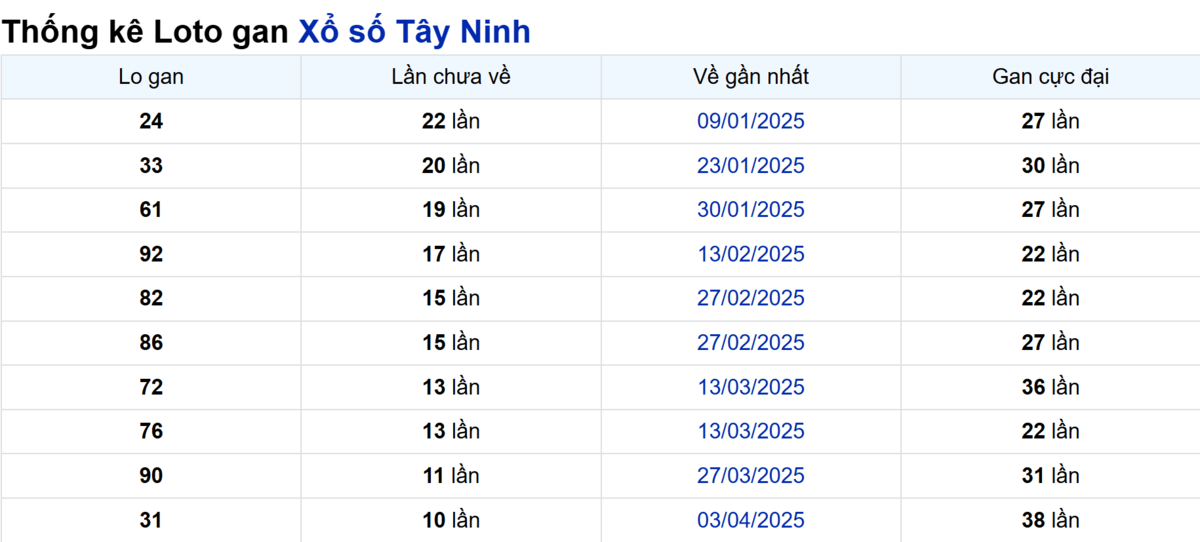Click the 38 lần max gan cell
The width and height of the screenshot is (1200, 542).
pos(1050,520)
